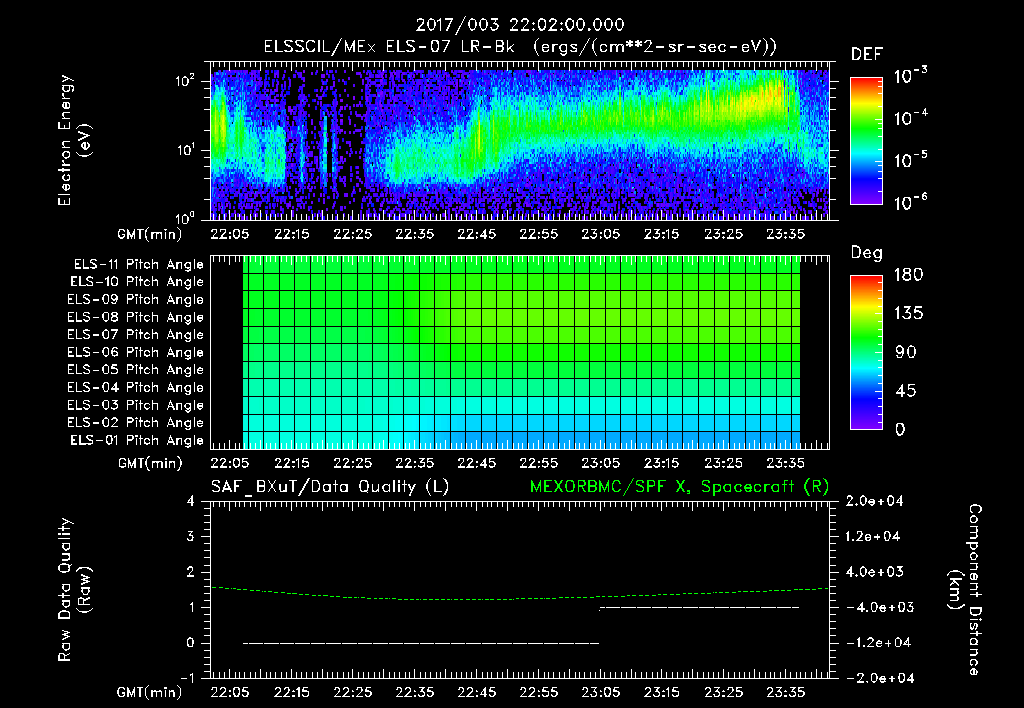Click the 45 value on Deg color bar
1024x708 pixels.
906,391
